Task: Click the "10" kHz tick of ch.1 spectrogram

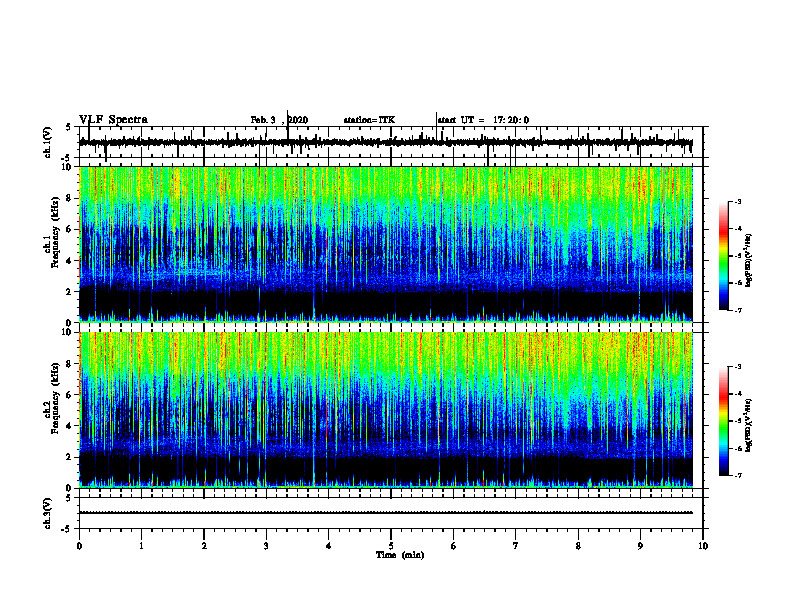Action: (67, 167)
